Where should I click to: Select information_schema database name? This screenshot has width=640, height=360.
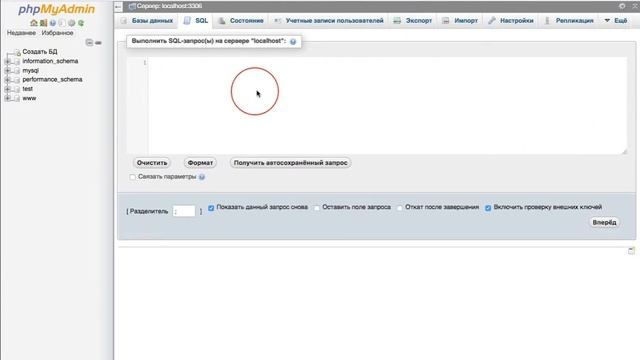50,61
